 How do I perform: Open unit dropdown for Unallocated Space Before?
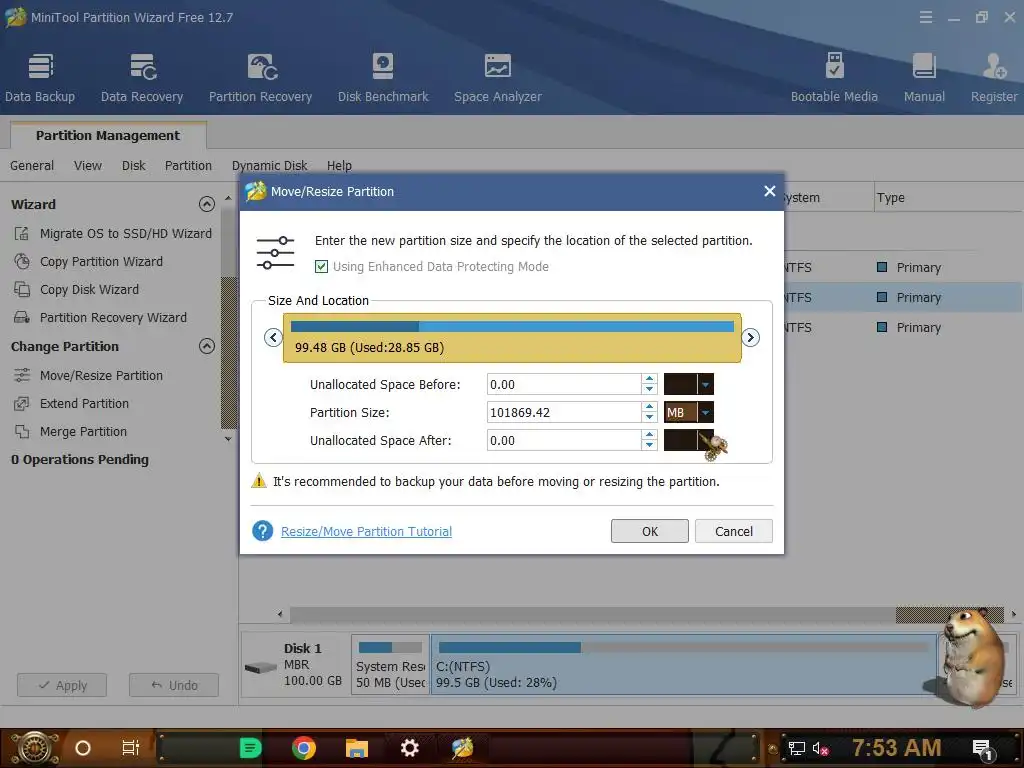click(705, 384)
